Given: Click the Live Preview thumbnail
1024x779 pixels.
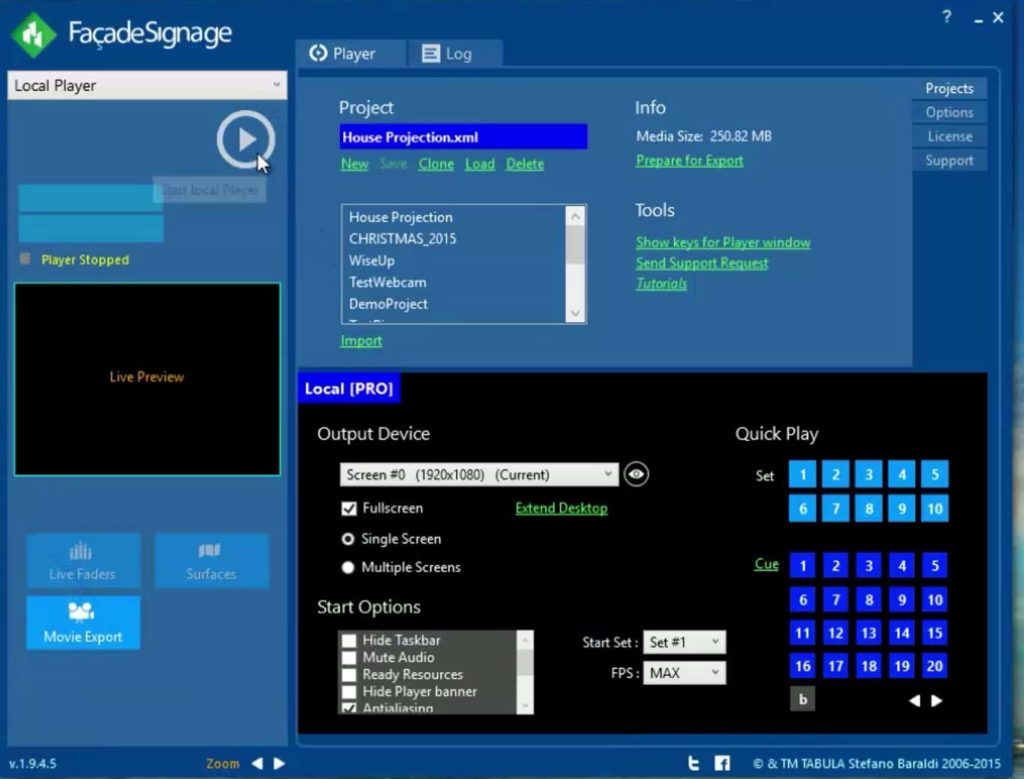Looking at the screenshot, I should [147, 379].
